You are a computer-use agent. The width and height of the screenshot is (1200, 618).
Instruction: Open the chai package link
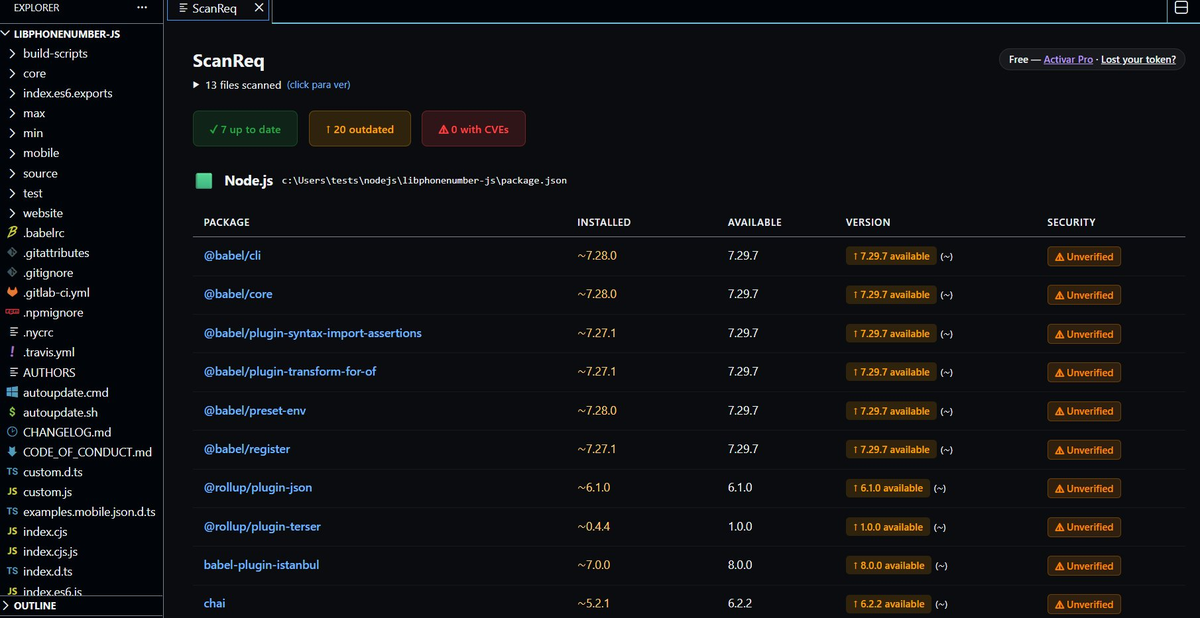coord(214,604)
